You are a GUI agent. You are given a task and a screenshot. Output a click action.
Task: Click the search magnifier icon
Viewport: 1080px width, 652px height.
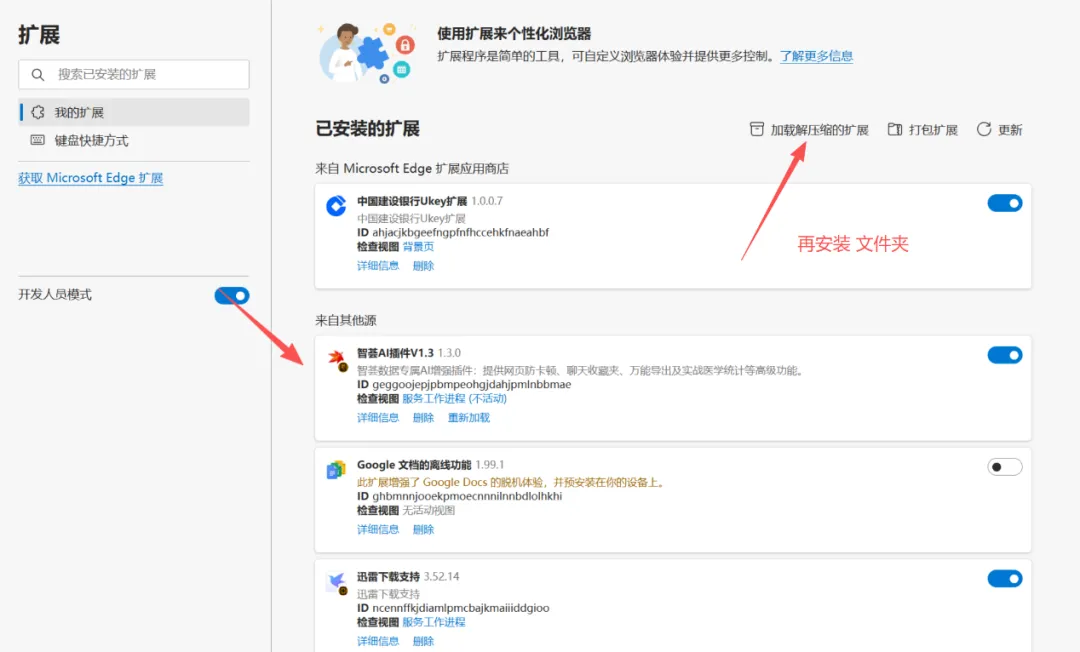tap(38, 74)
